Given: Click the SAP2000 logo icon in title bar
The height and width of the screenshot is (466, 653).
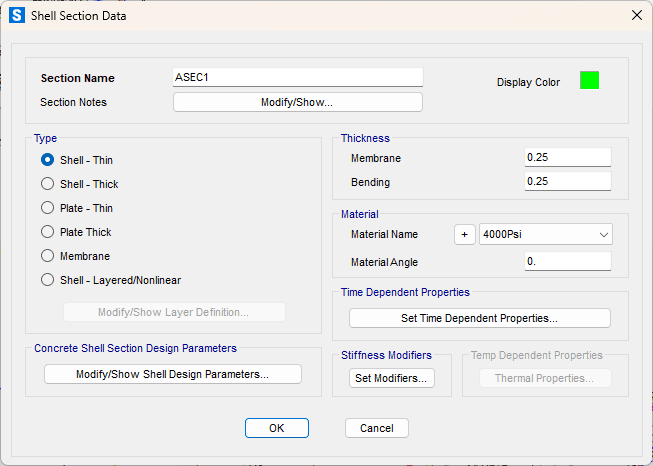Looking at the screenshot, I should click(17, 15).
